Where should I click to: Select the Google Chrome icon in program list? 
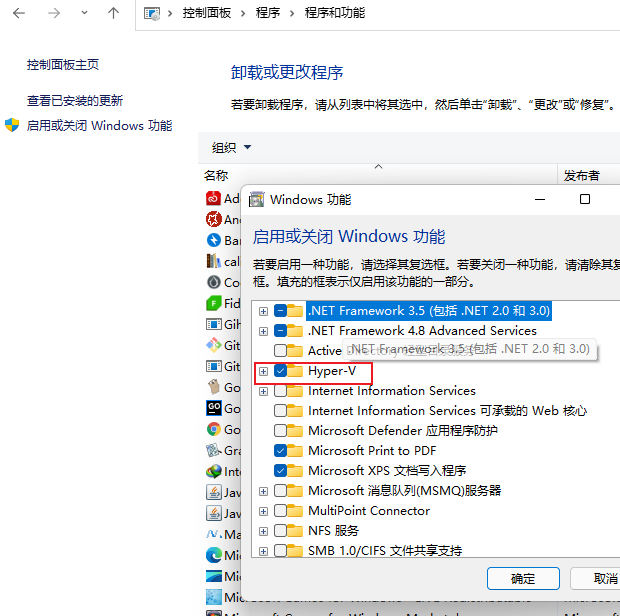coord(213,429)
